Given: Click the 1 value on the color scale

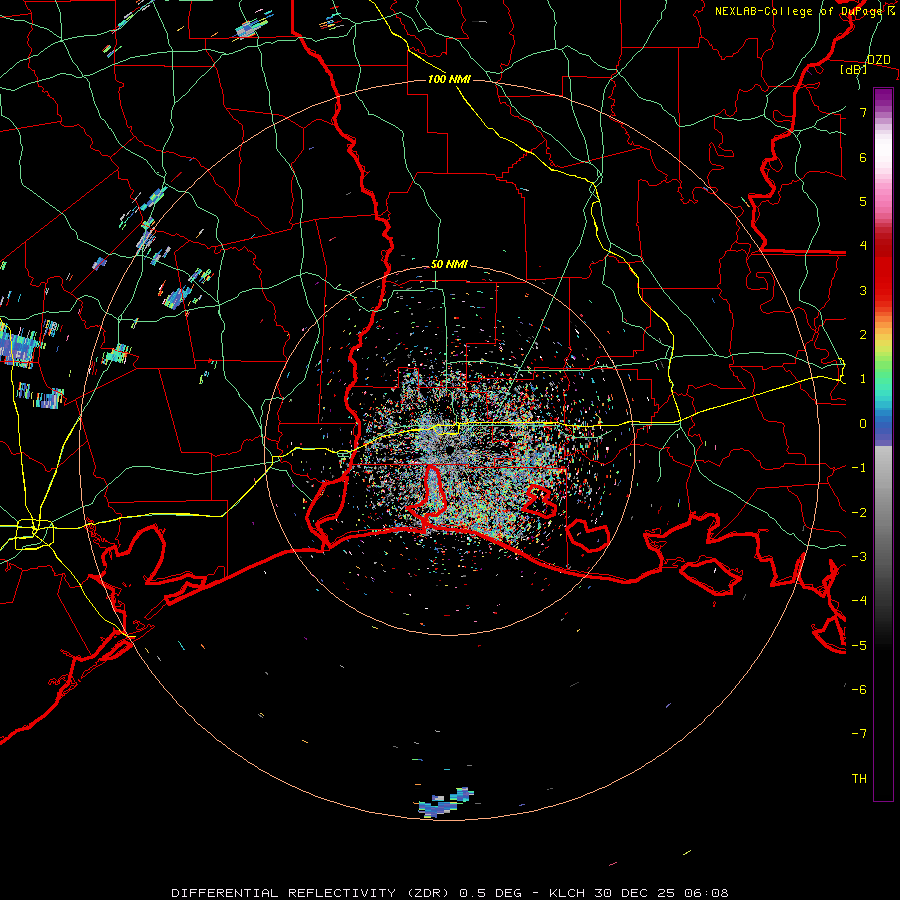Looking at the screenshot, I should (863, 379).
